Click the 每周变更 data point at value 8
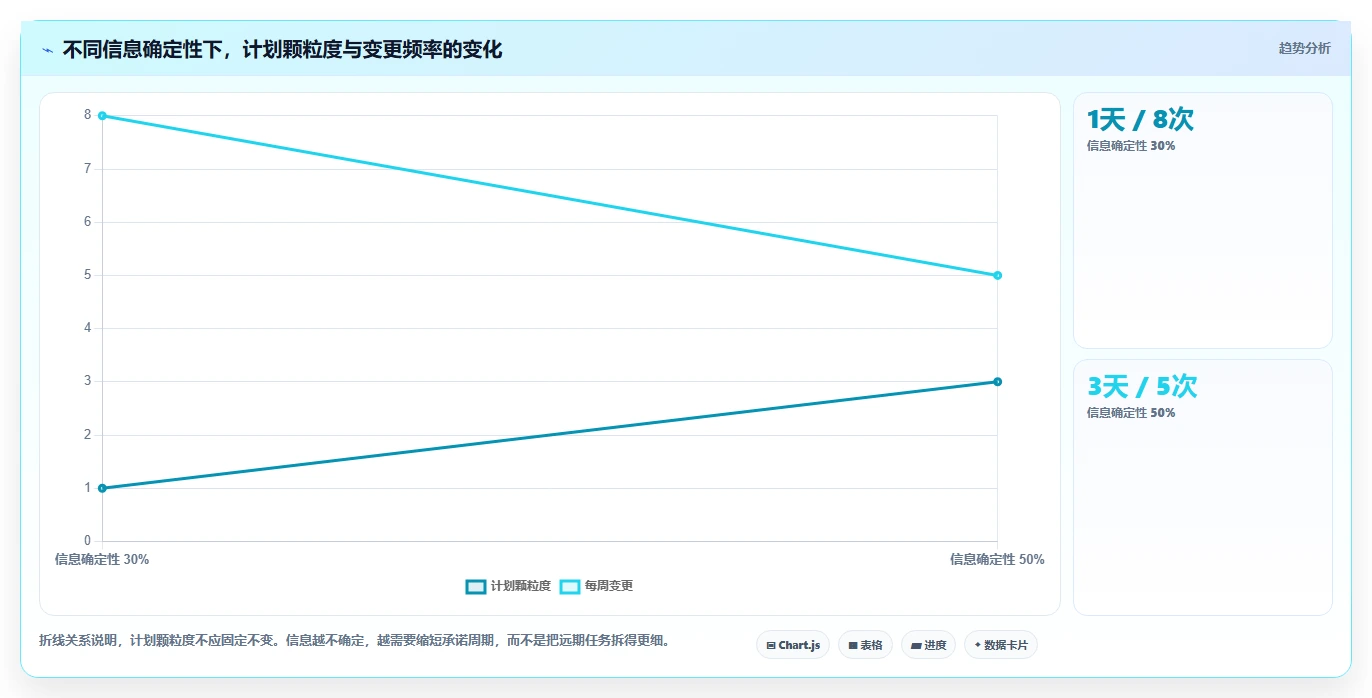The image size is (1372, 698). [x=102, y=116]
